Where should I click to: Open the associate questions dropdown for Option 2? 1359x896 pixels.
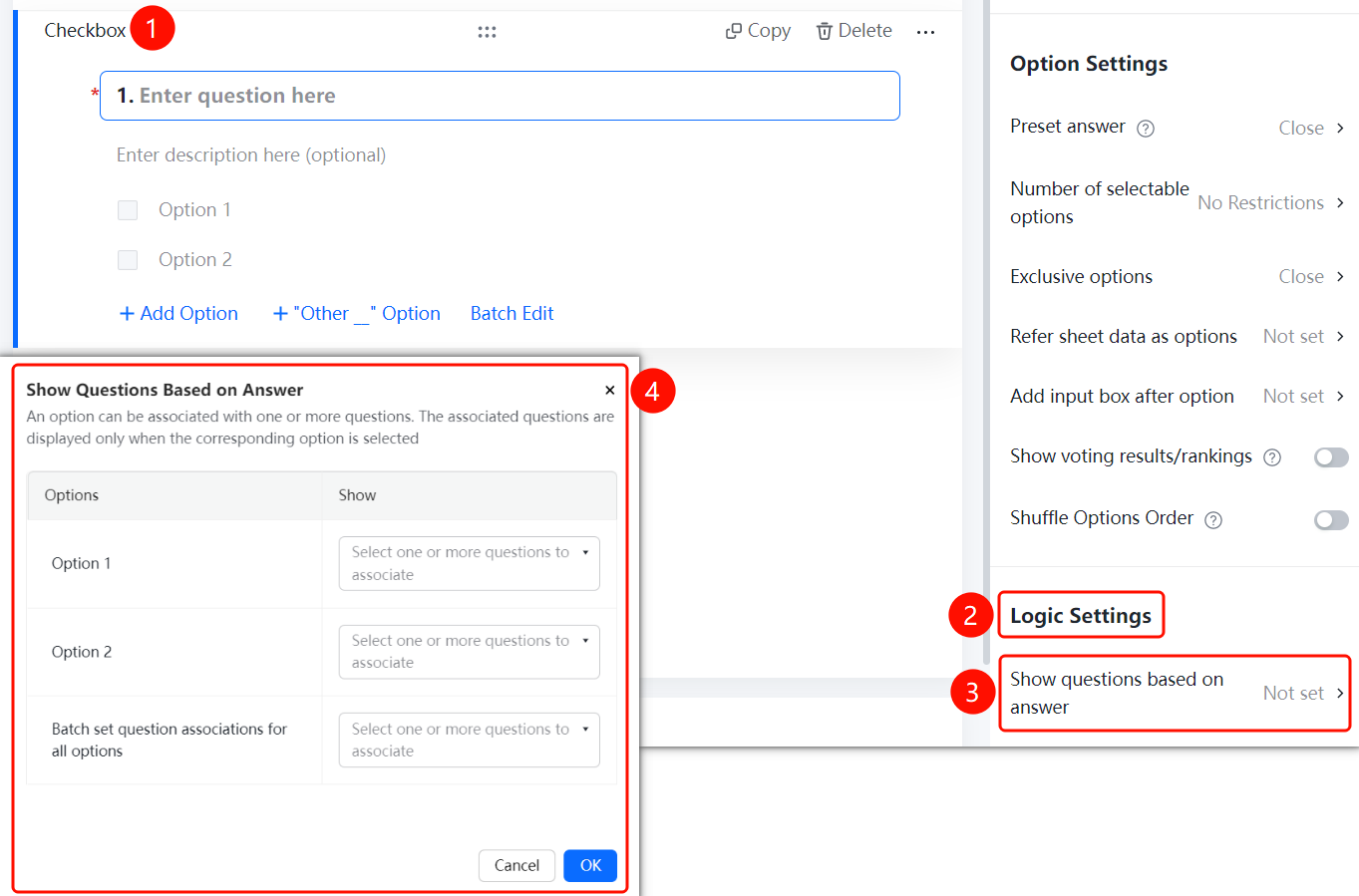(x=470, y=652)
